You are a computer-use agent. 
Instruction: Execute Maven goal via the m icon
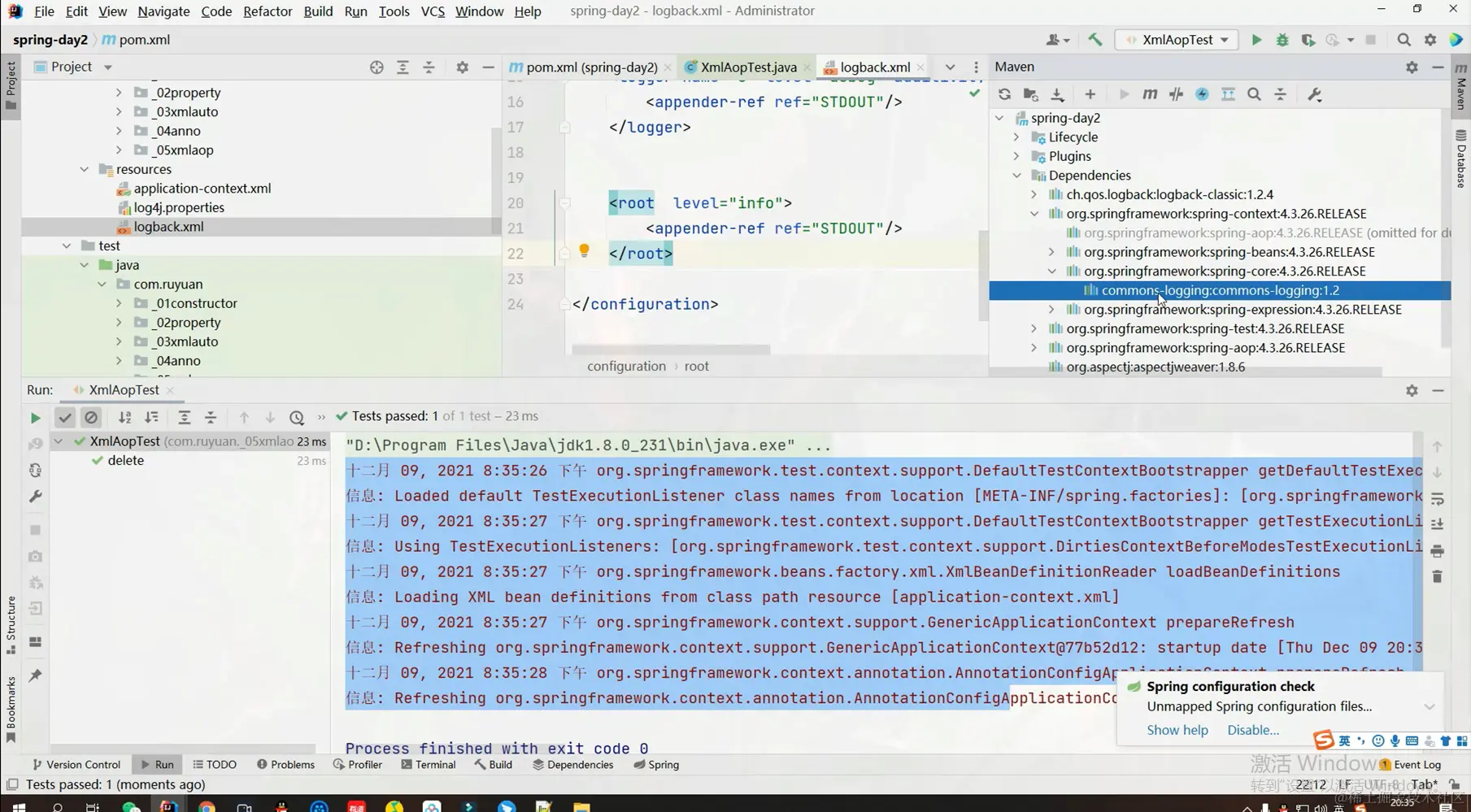1150,94
